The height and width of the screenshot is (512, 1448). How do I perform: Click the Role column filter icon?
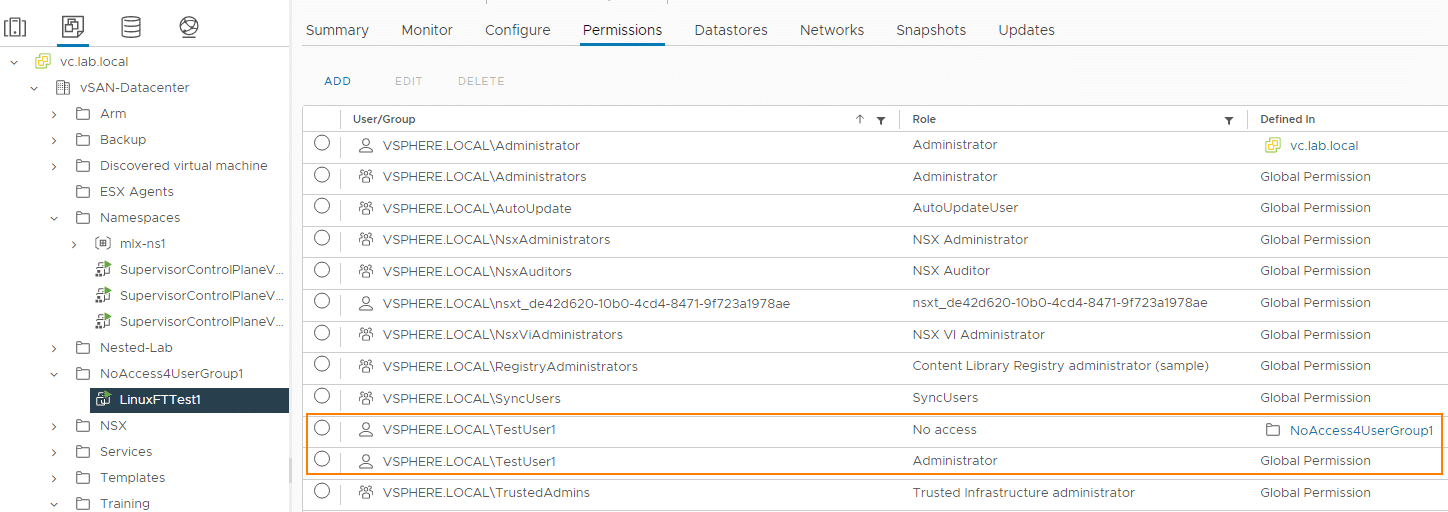coord(1229,120)
